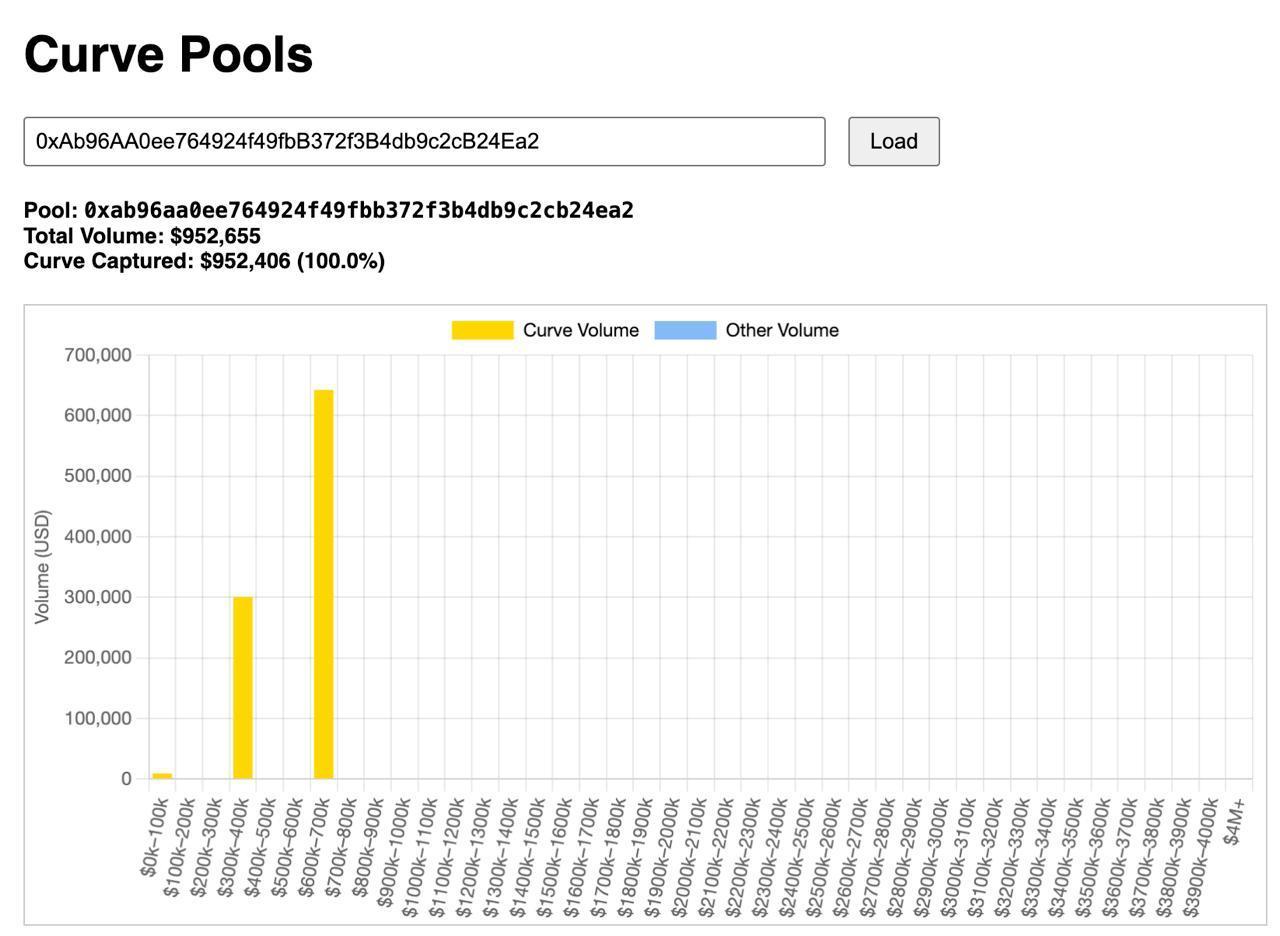The height and width of the screenshot is (936, 1280).
Task: Click the Load button
Action: pos(893,141)
